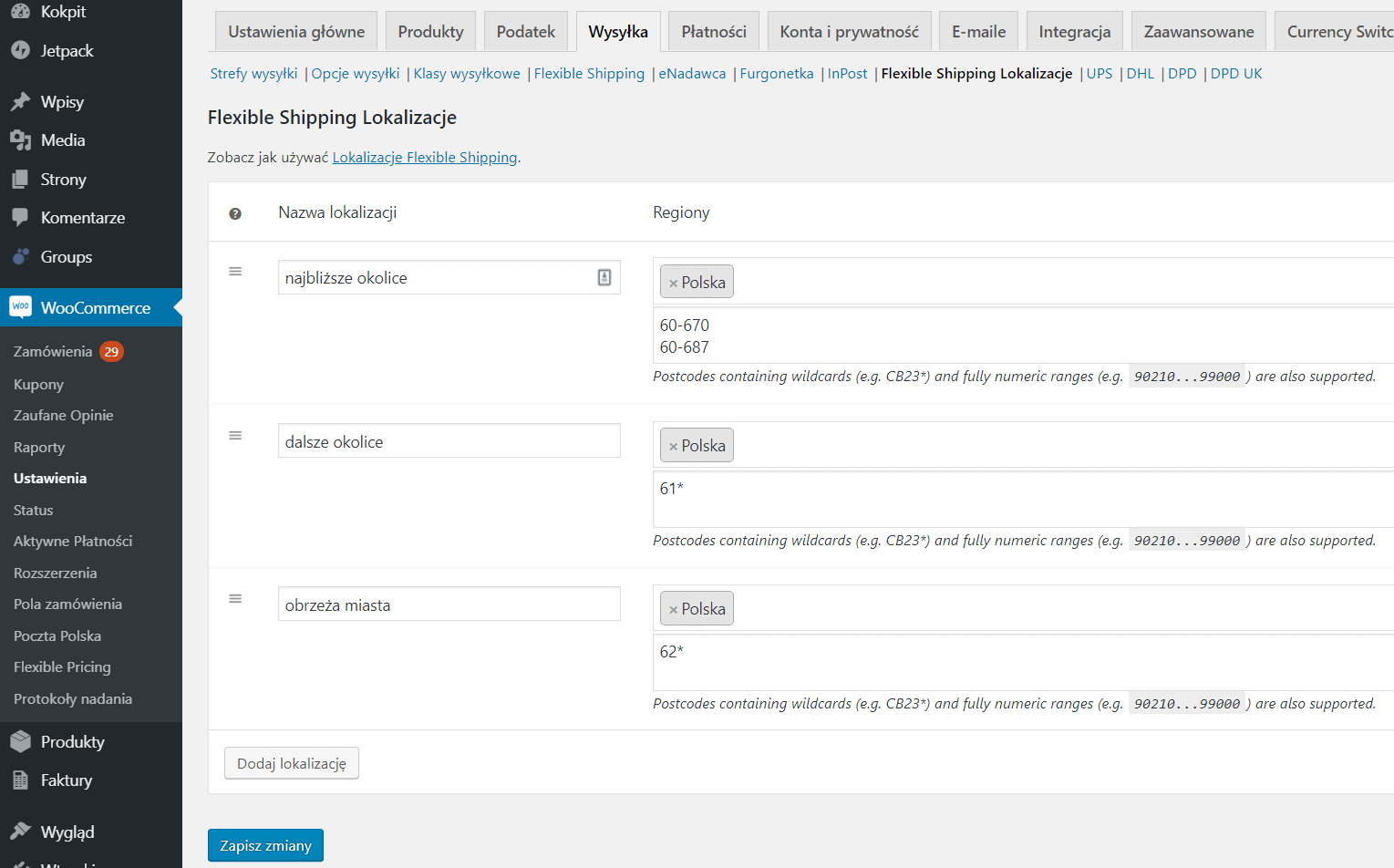Edit the obrzeża miasta name field
Viewport: 1394px width, 868px height.
(449, 604)
